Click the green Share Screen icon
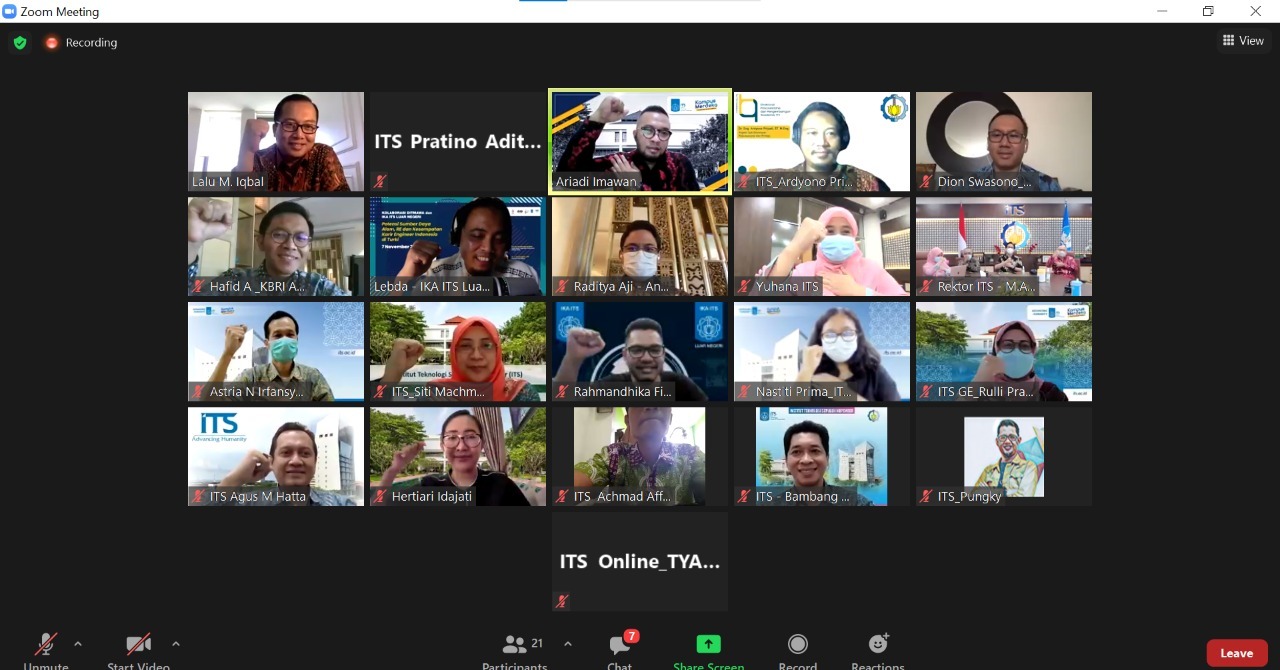1280x670 pixels. [x=707, y=645]
